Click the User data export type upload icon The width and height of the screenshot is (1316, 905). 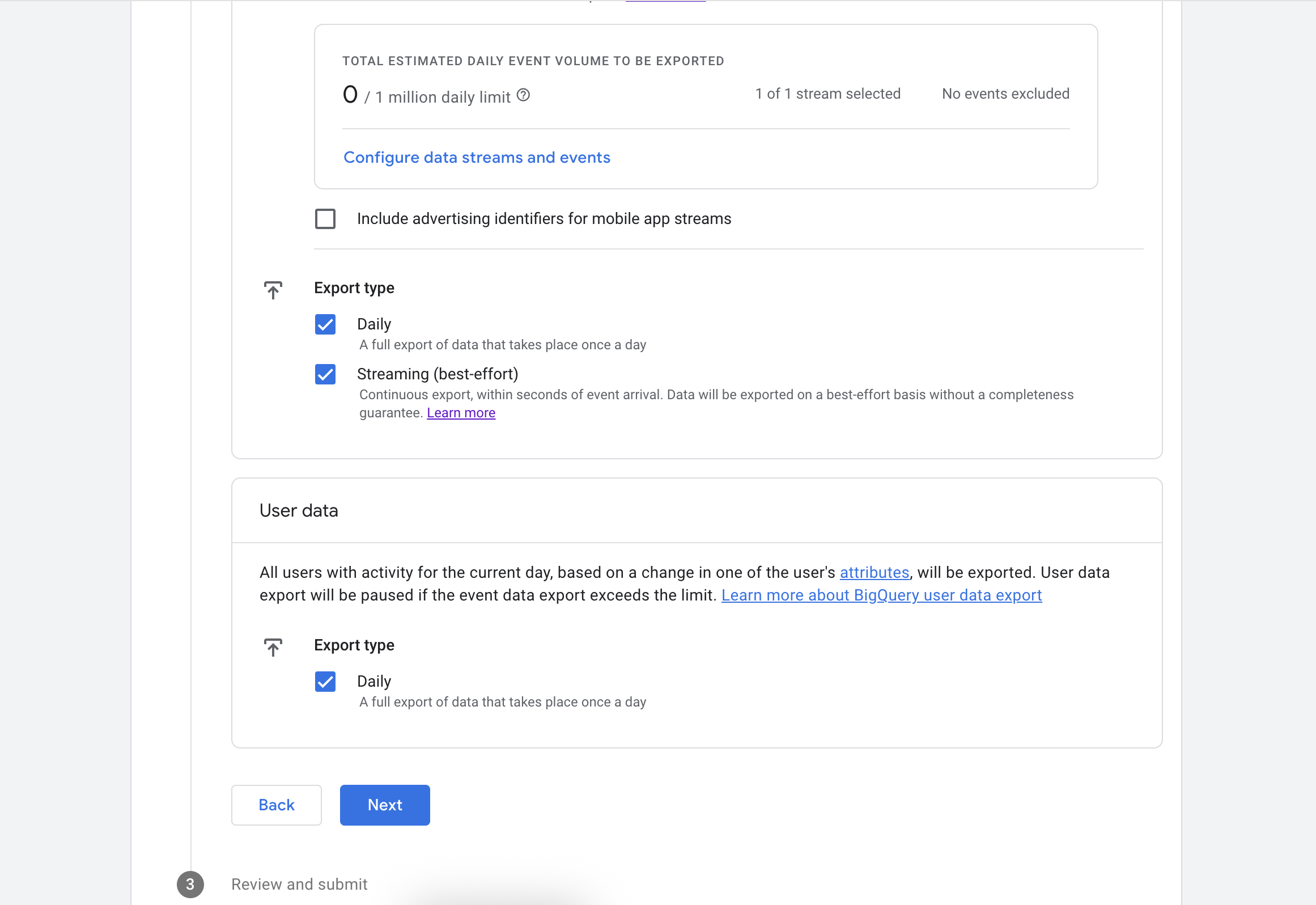tap(273, 647)
